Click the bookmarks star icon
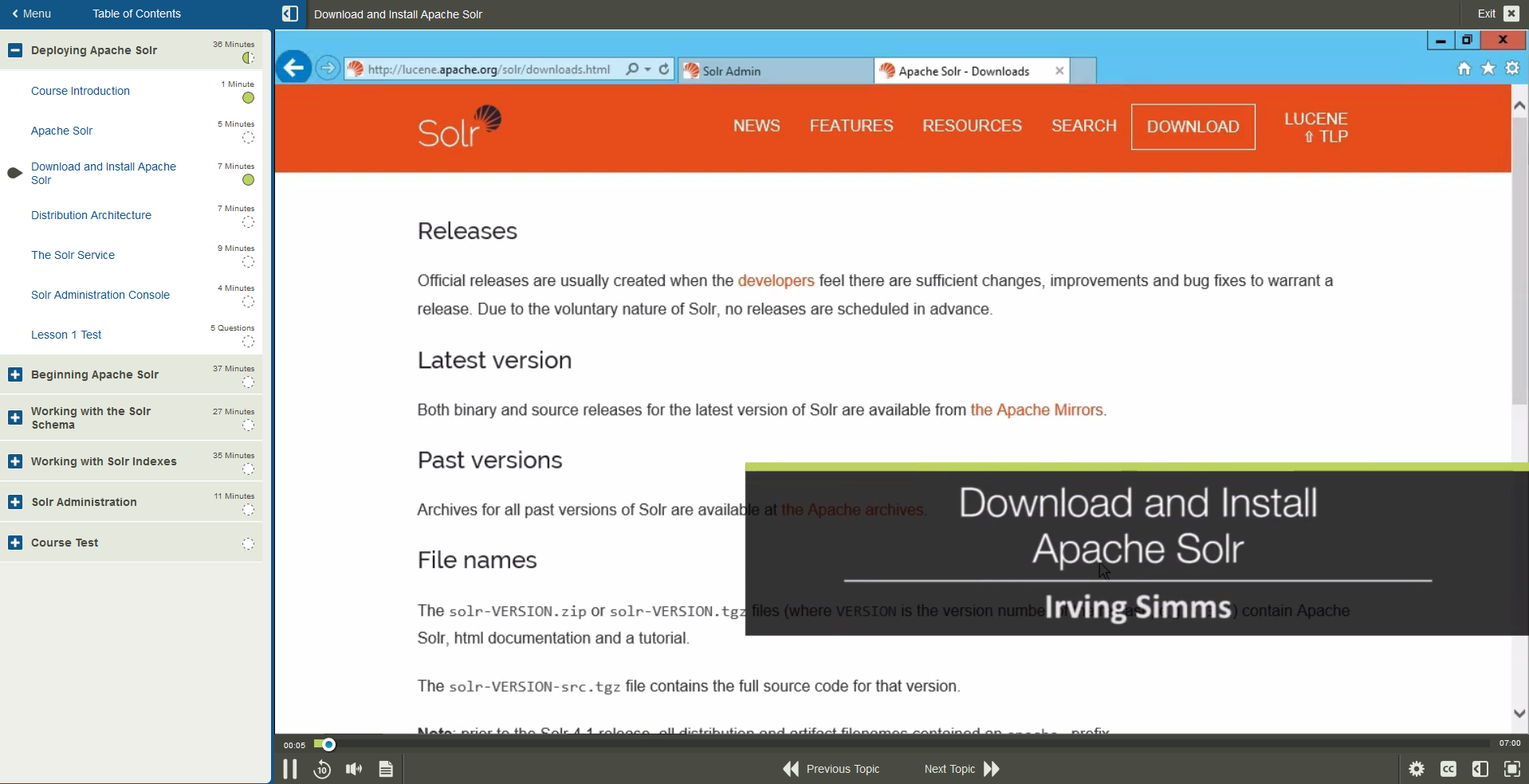 pos(1488,69)
